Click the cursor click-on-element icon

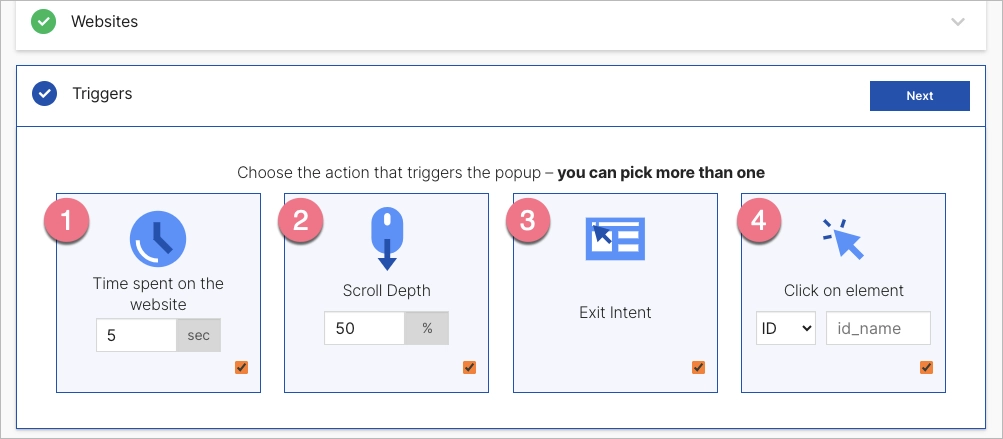click(843, 239)
